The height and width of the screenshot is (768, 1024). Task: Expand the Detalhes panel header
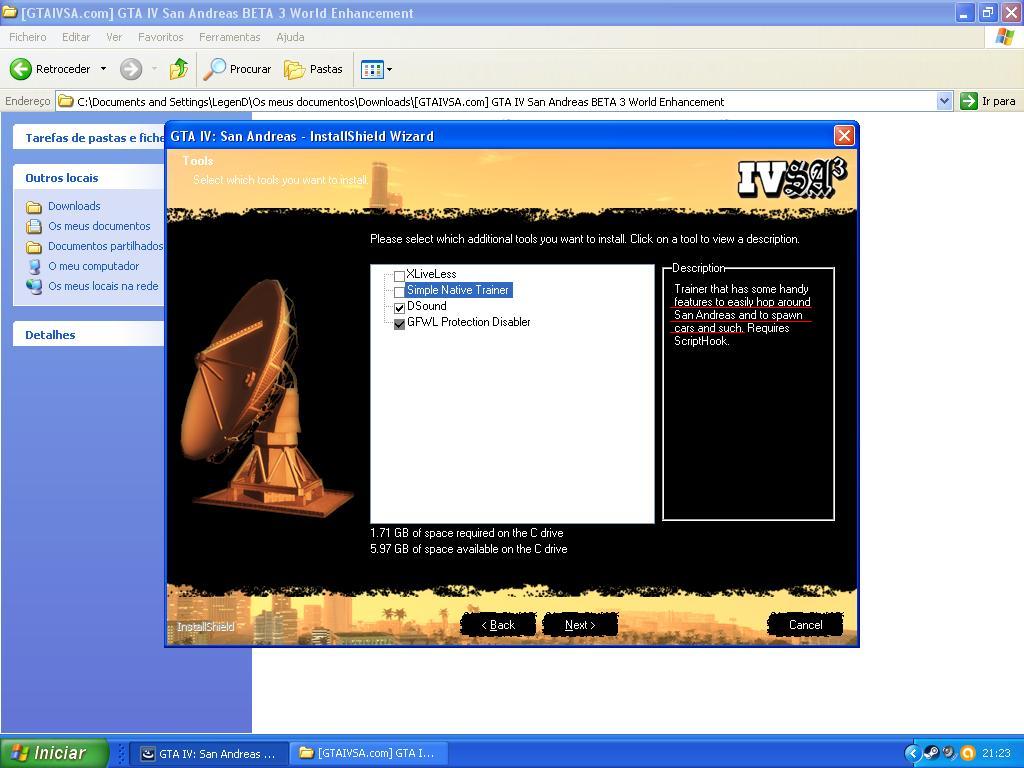(88, 334)
